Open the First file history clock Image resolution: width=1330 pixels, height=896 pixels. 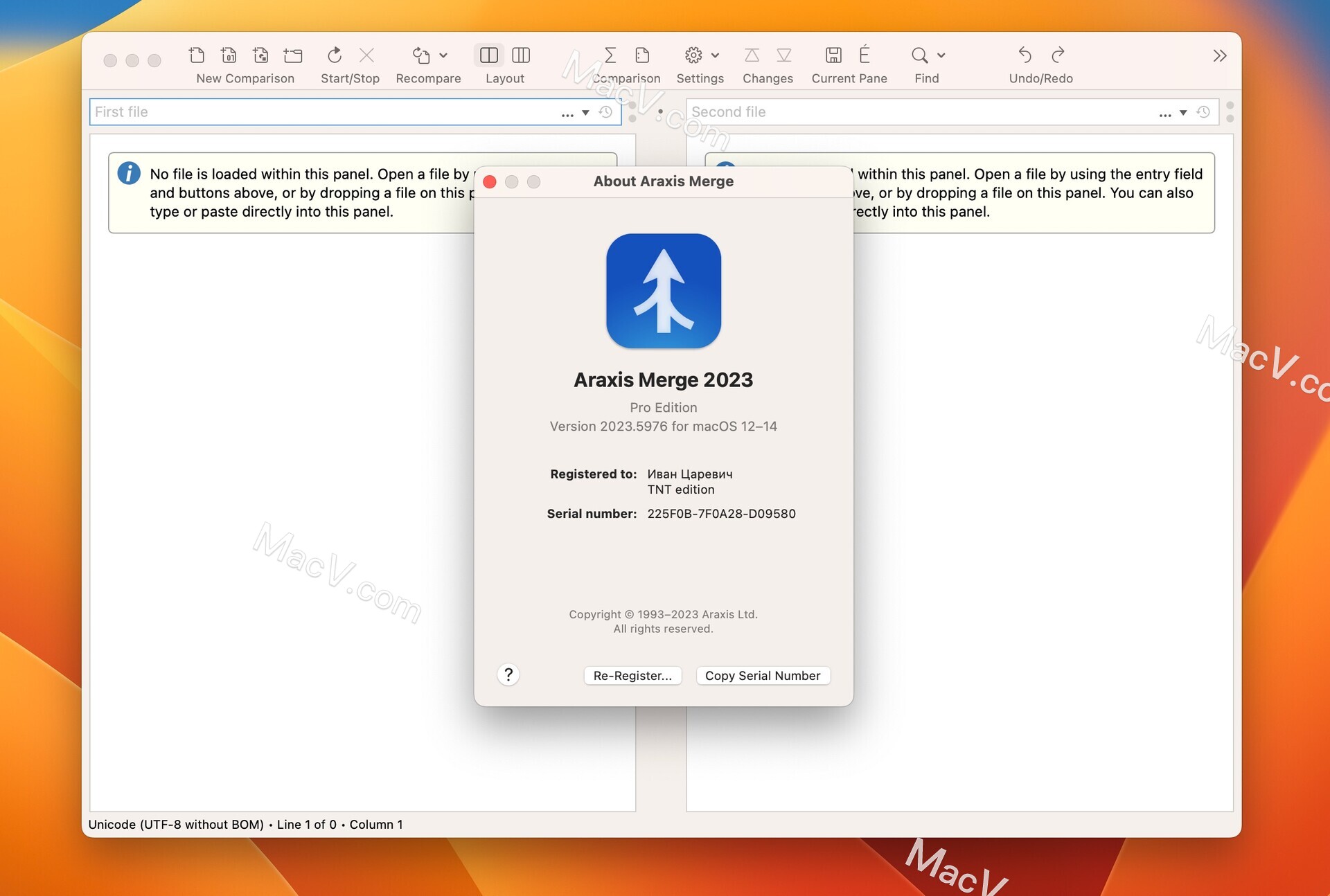tap(605, 112)
